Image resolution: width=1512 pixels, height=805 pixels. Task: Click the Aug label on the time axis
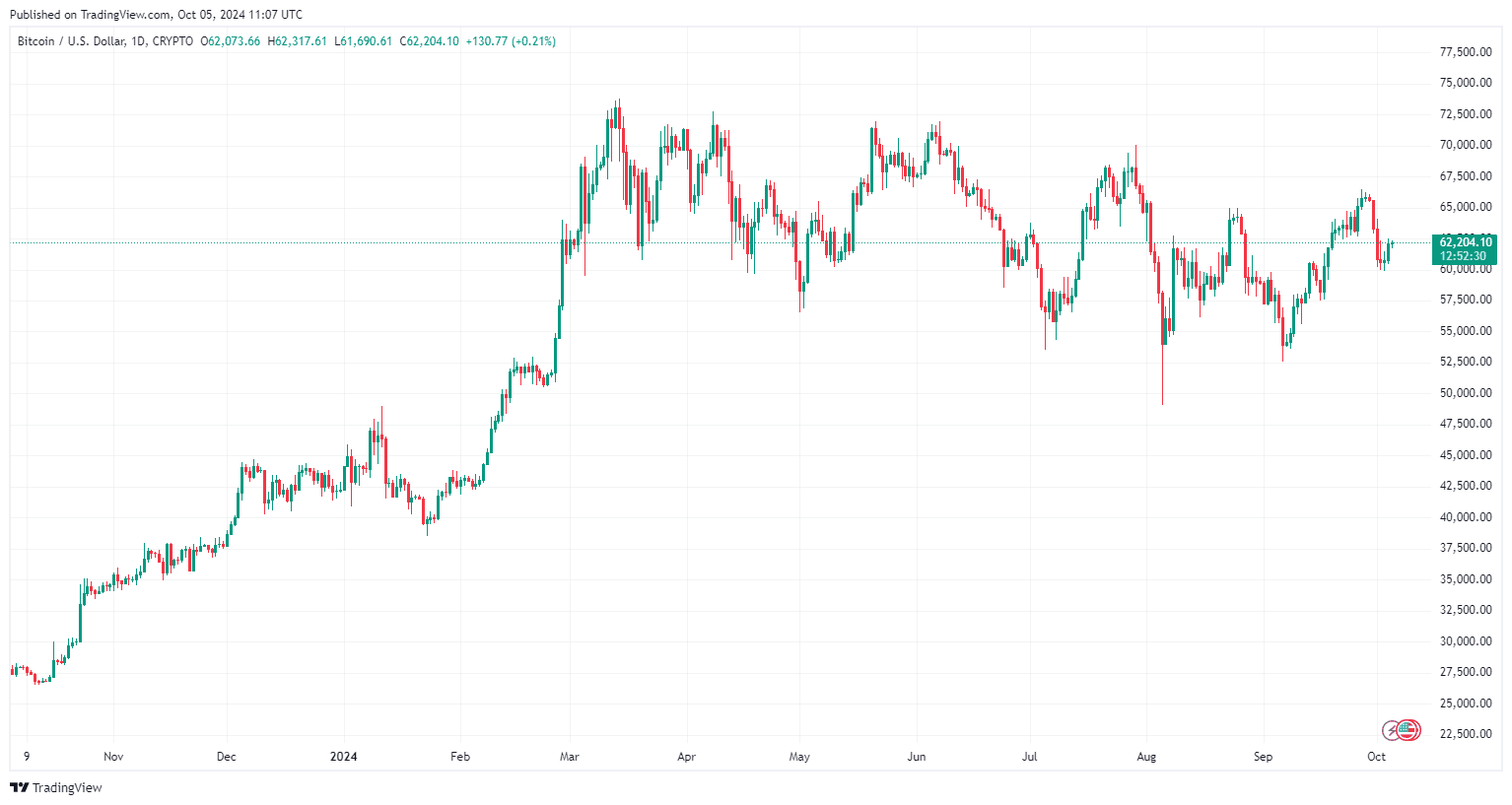tap(1146, 757)
